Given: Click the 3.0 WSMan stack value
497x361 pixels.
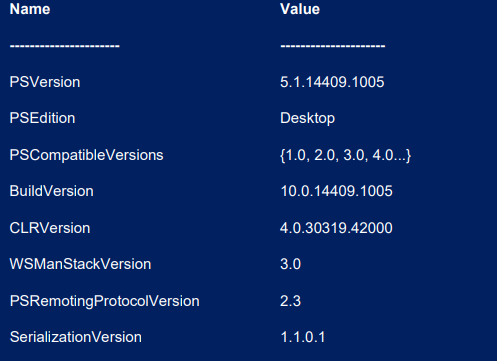Looking at the screenshot, I should (x=290, y=264).
